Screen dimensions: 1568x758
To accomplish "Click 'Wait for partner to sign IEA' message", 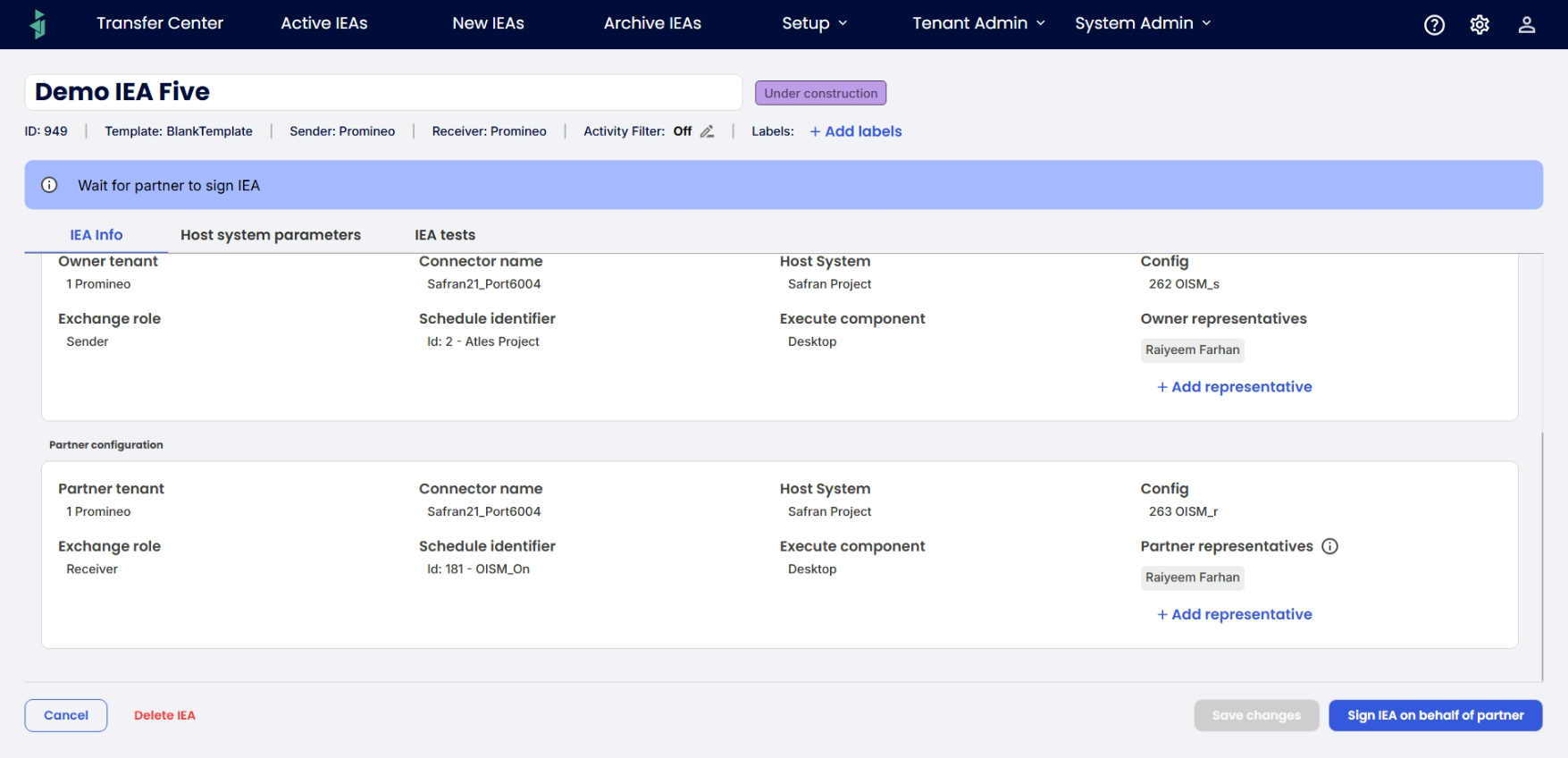I will tap(169, 185).
